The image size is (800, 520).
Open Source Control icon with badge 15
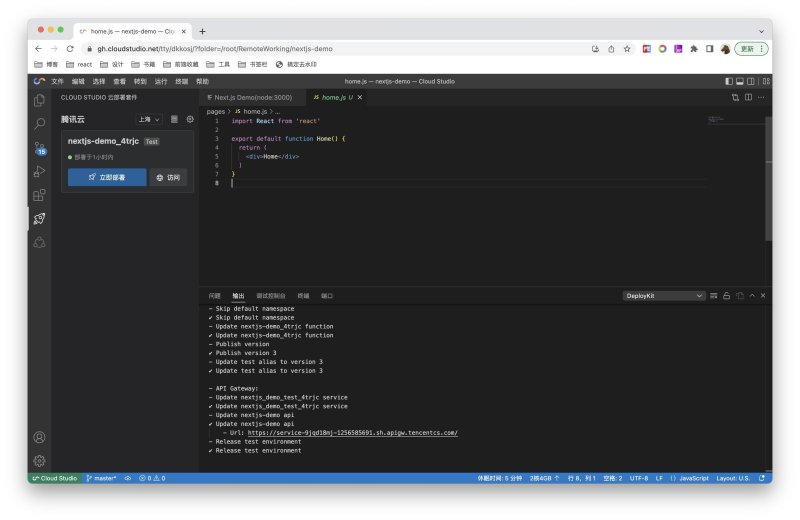(40, 148)
